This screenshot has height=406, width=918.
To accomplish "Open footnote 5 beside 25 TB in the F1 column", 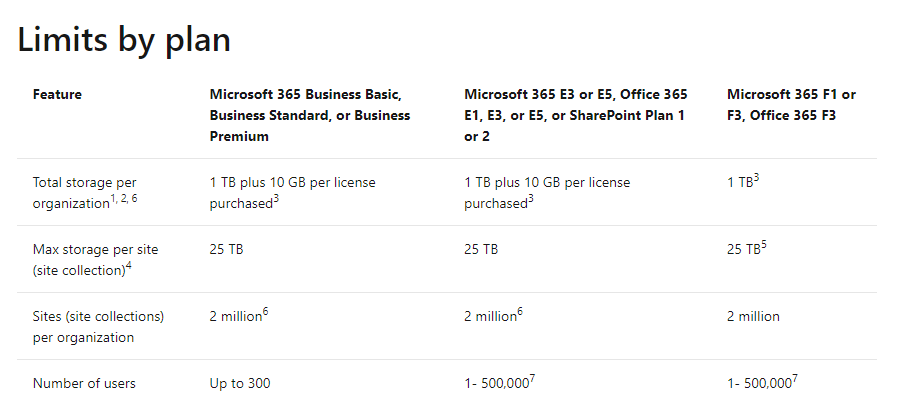I will (764, 245).
